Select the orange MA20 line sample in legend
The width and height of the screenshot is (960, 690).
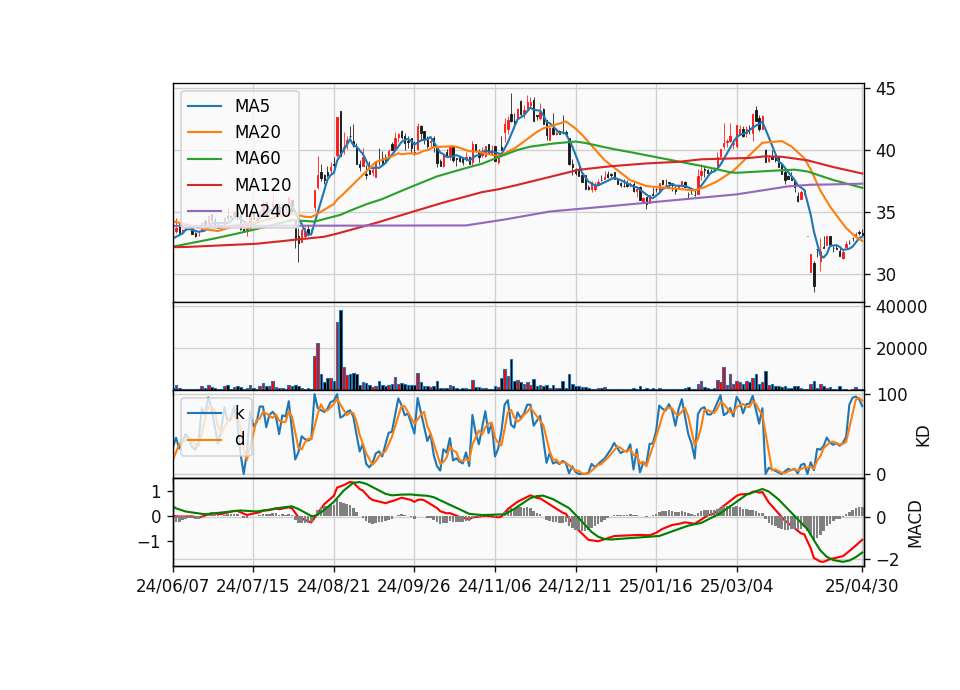point(204,132)
